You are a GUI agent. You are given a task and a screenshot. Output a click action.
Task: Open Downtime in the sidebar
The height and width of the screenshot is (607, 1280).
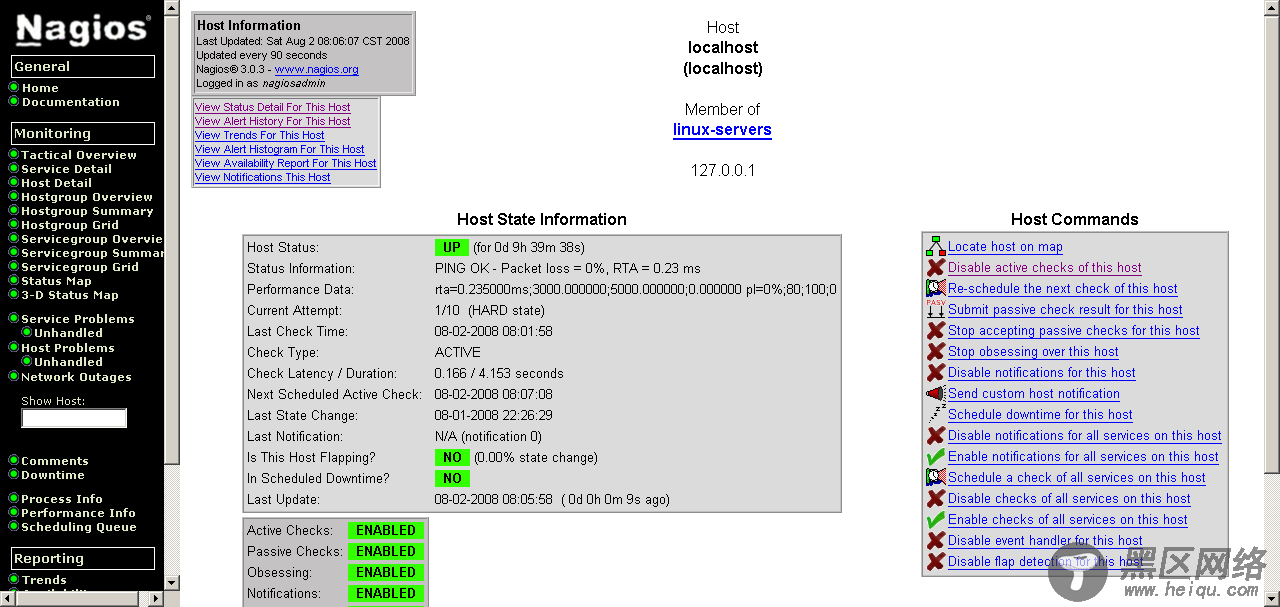pyautogui.click(x=53, y=475)
